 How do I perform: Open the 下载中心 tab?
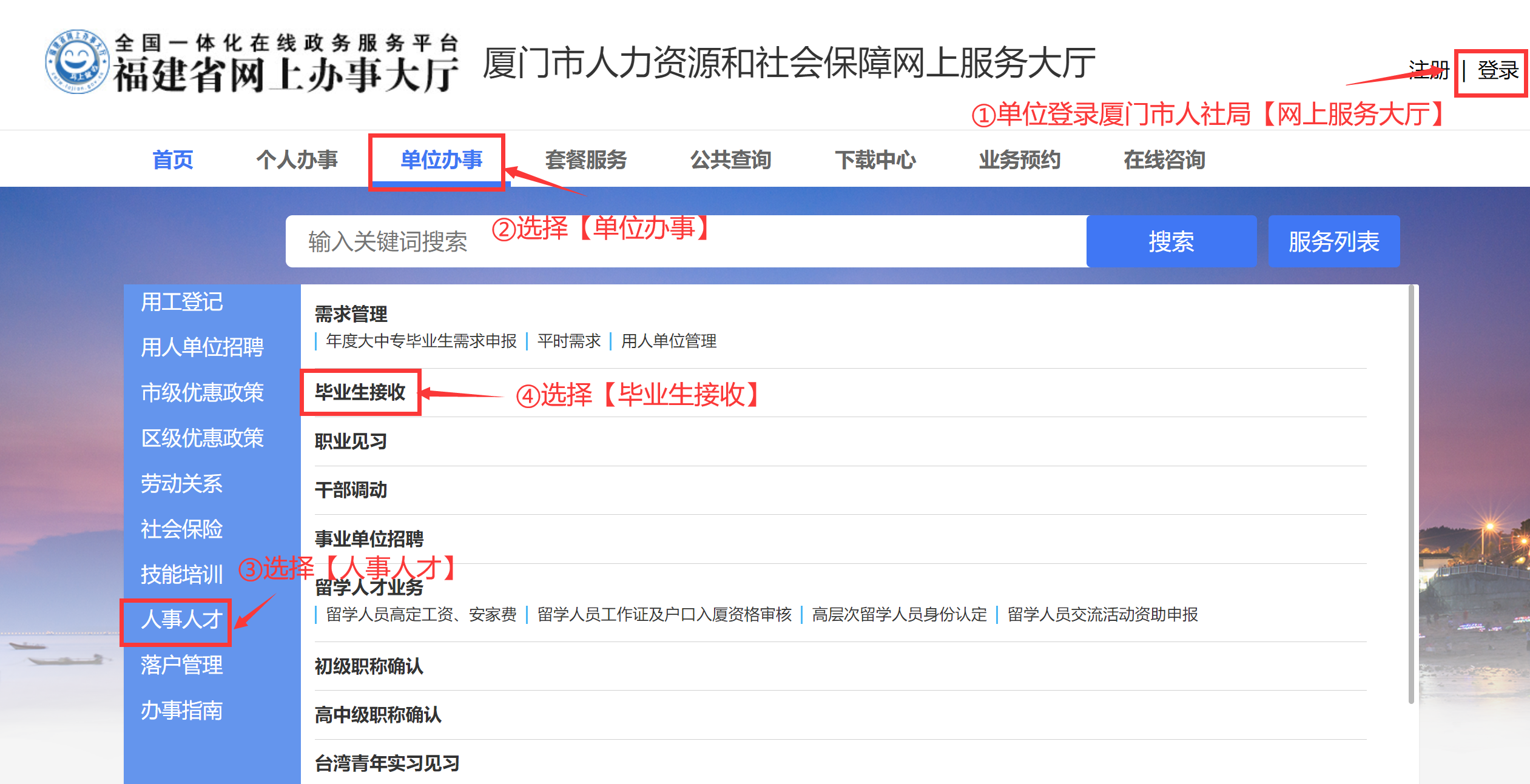click(x=875, y=160)
